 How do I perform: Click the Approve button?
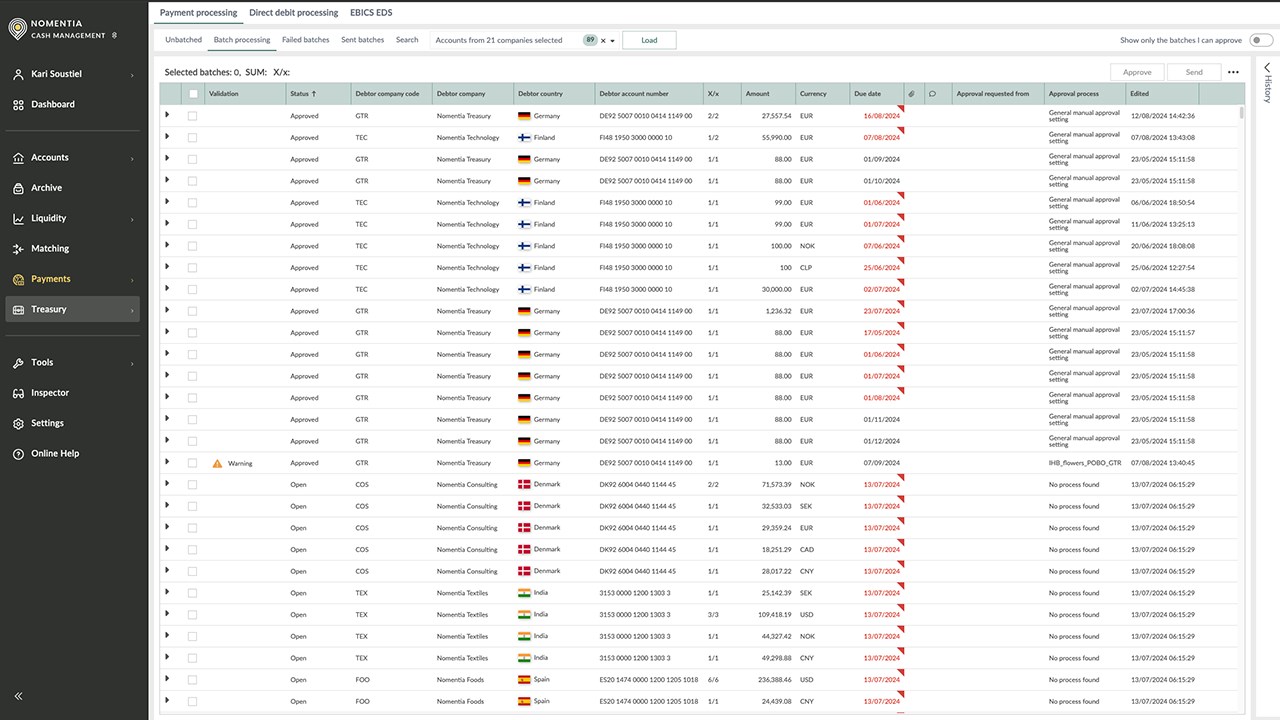(1137, 72)
